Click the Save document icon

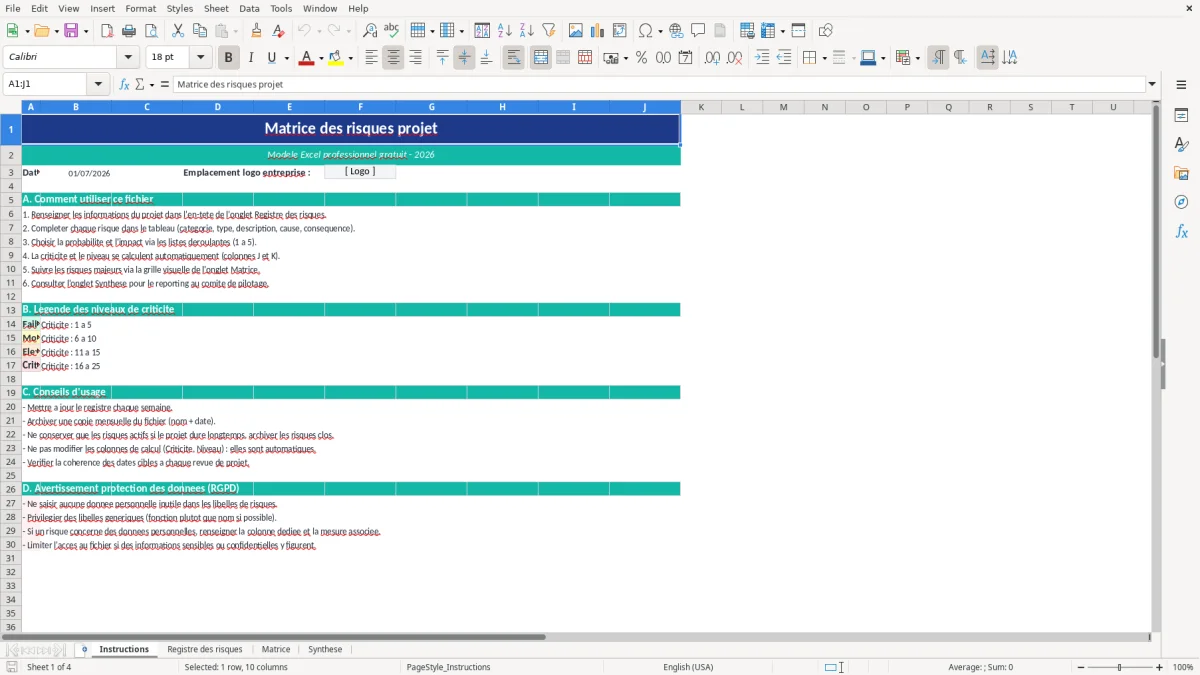coord(71,31)
